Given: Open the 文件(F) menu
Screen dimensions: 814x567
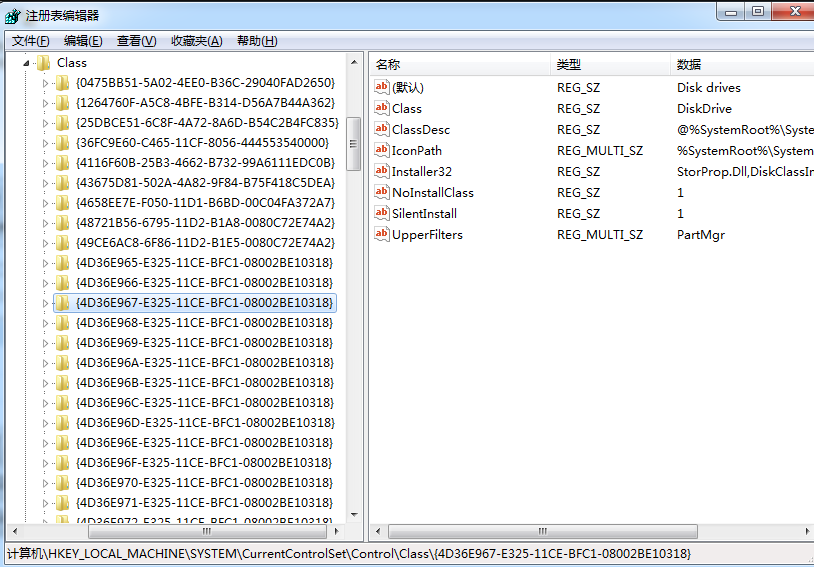Looking at the screenshot, I should coord(30,41).
